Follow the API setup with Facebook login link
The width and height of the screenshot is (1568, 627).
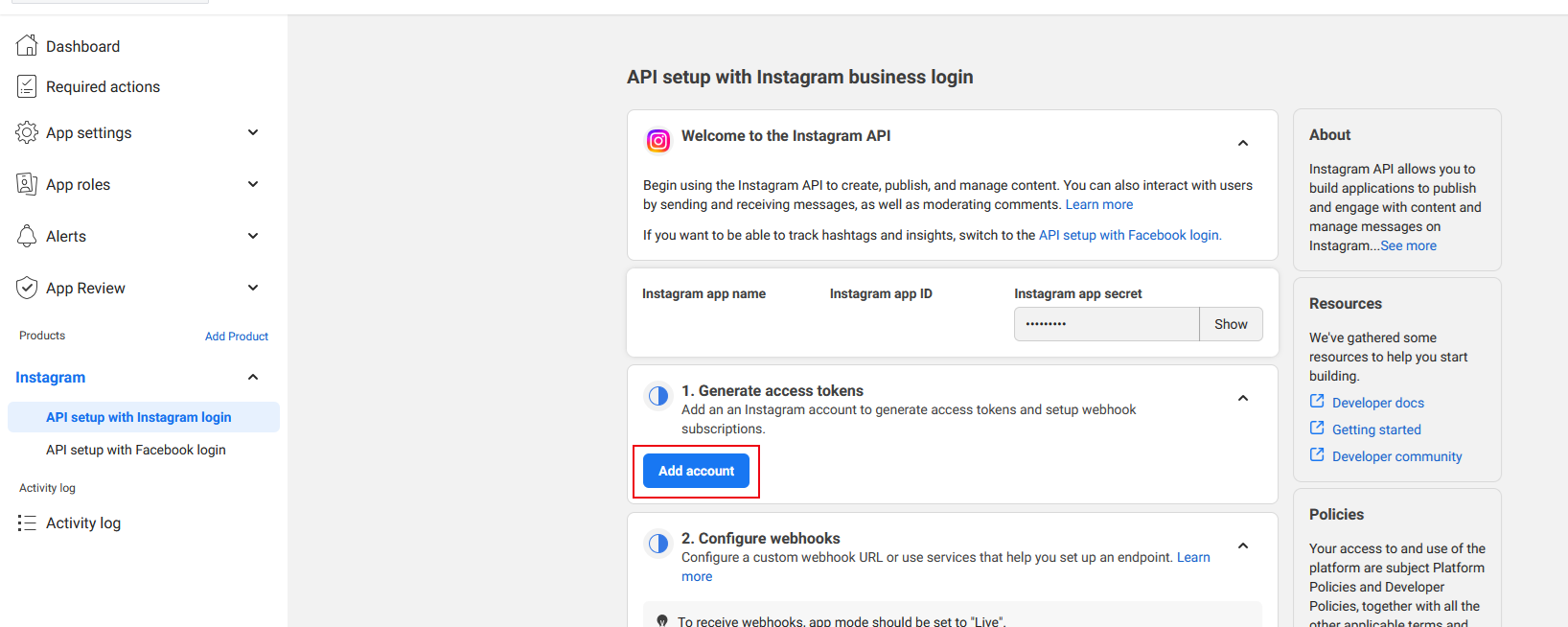1130,235
